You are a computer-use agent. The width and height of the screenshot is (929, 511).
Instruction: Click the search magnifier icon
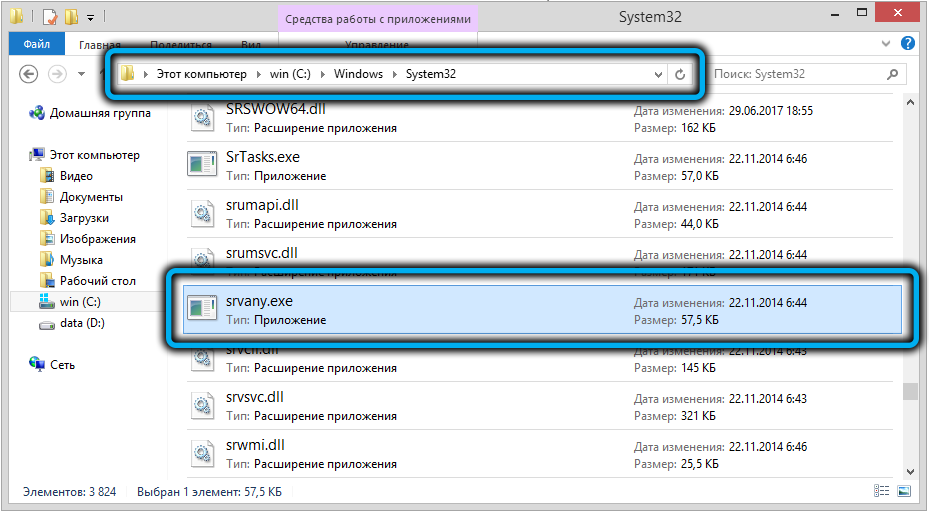(893, 74)
